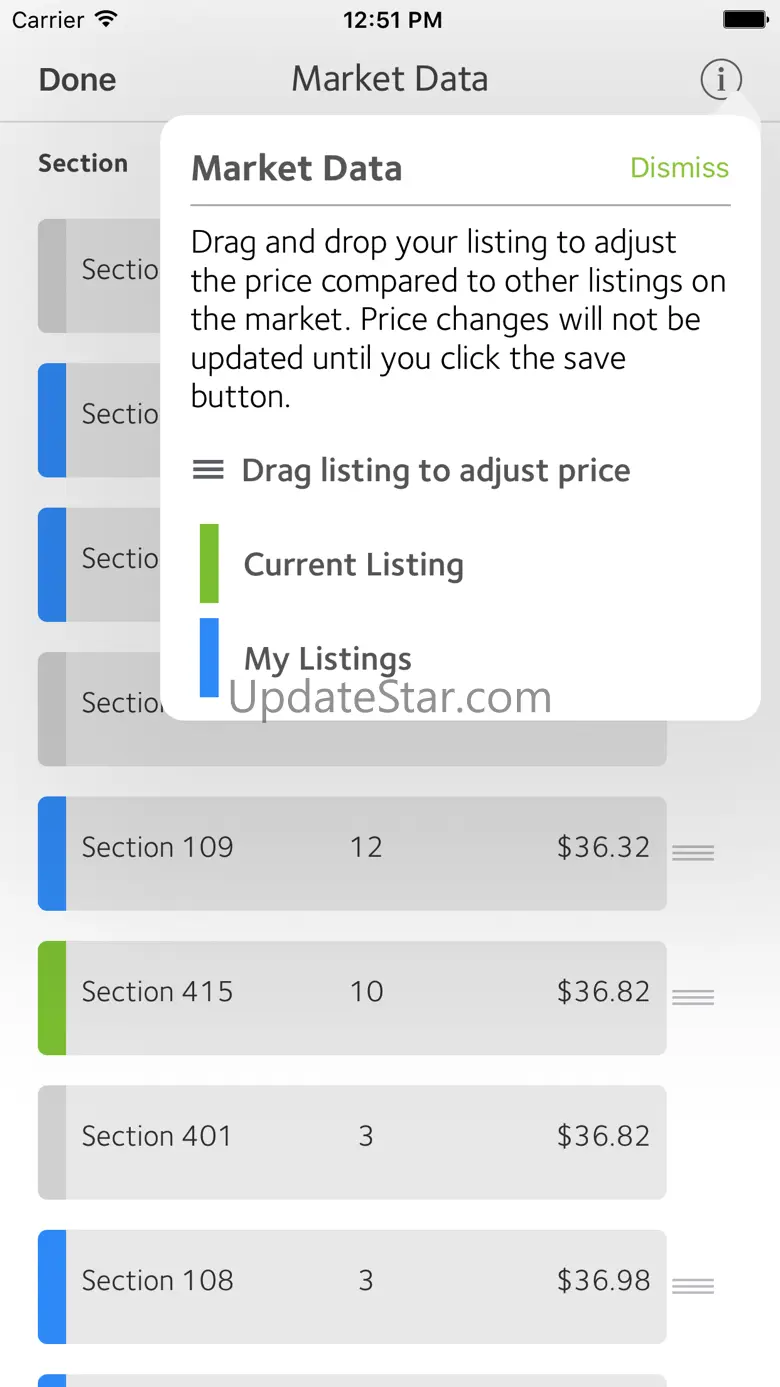Tap drag handle beside Section 415 row
This screenshot has height=1387, width=780.
[693, 997]
